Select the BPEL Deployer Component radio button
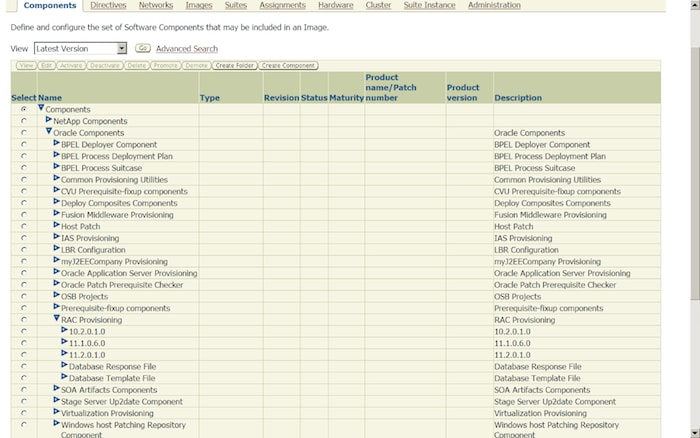This screenshot has height=438, width=700. pos(24,144)
